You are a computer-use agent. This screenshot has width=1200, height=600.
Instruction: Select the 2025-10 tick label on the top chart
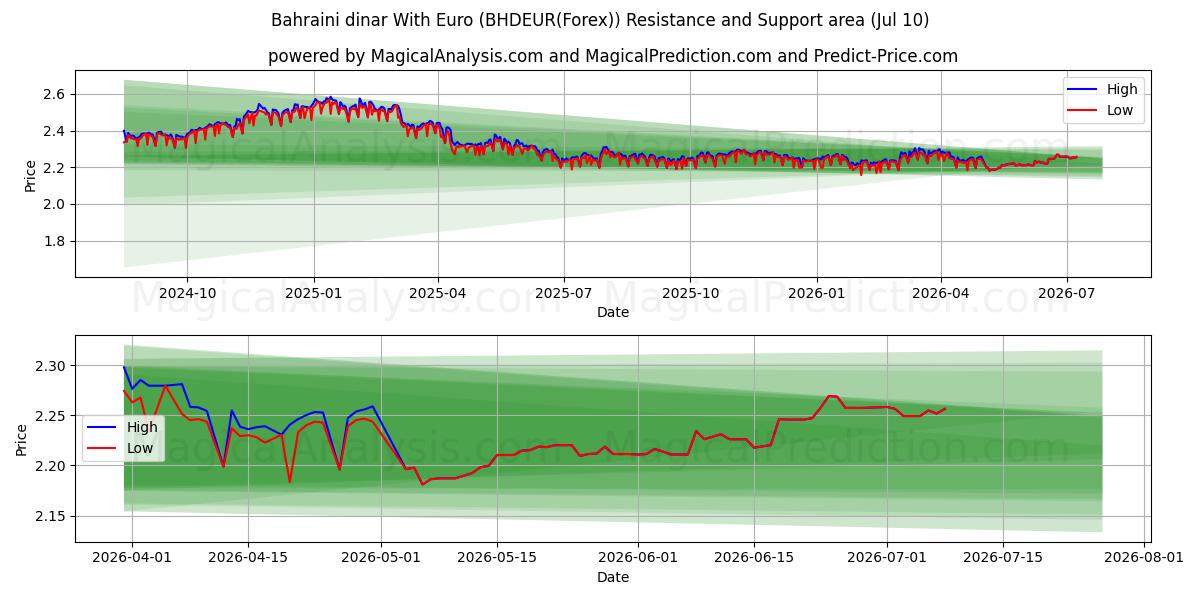coord(690,293)
